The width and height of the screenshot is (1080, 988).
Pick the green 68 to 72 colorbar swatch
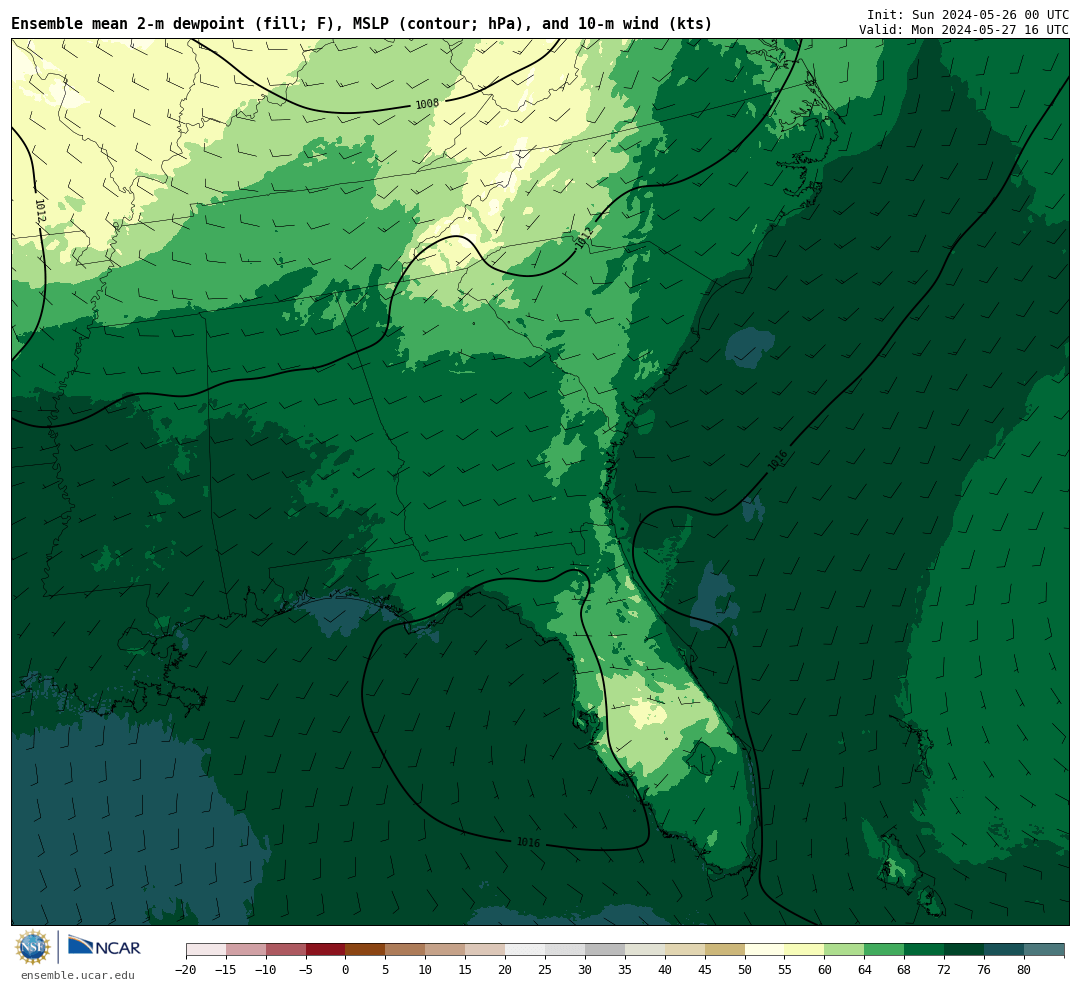pos(924,950)
